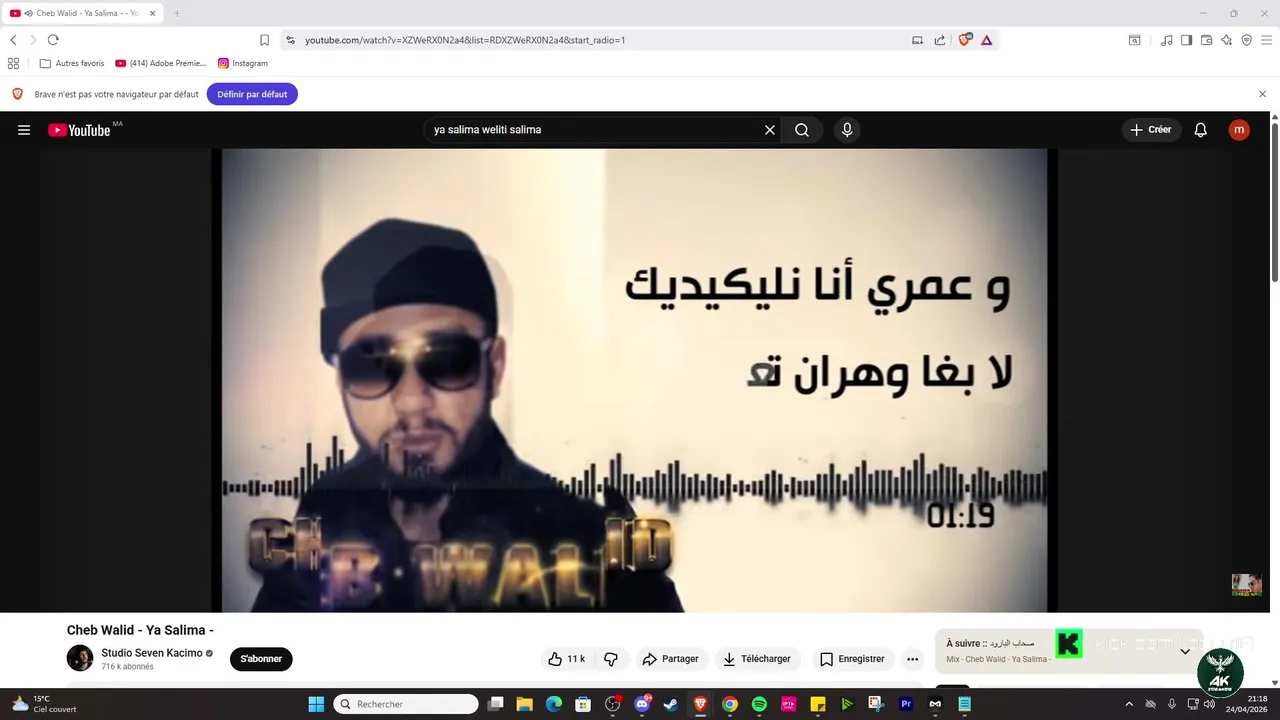
Task: Show hidden system tray icons
Action: coord(1129,704)
